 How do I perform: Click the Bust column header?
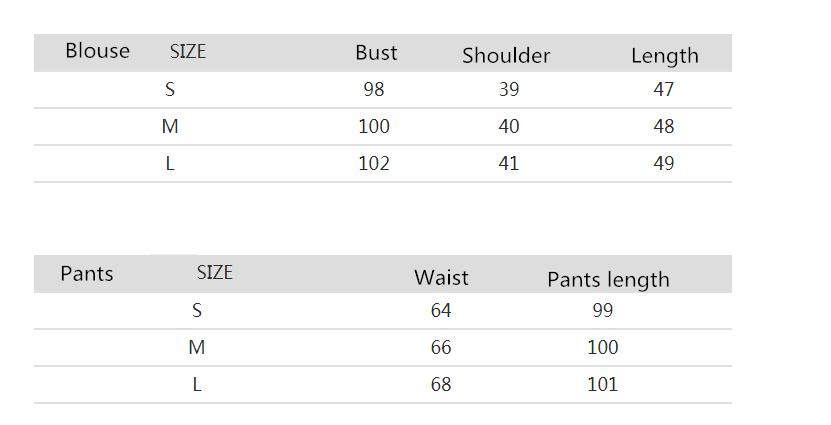coord(376,53)
